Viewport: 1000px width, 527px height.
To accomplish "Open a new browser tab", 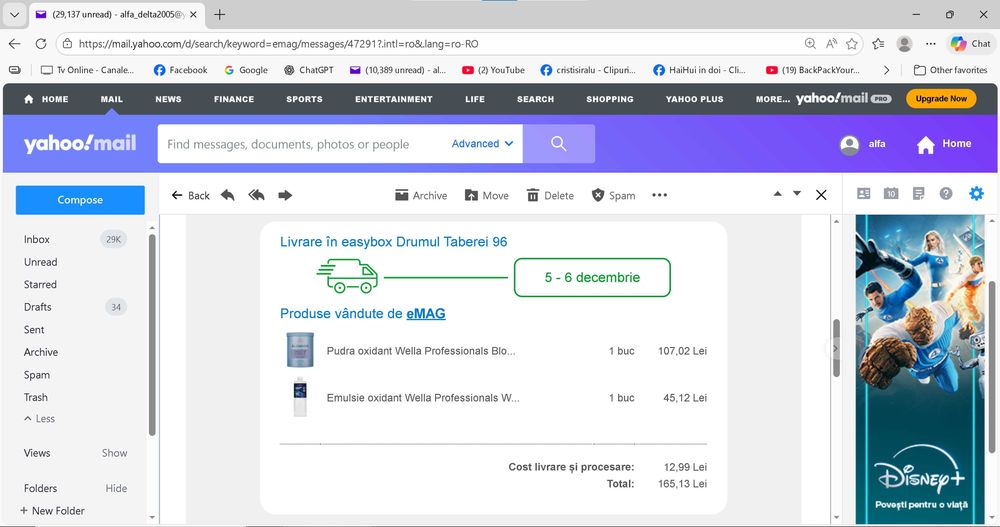I will pos(219,14).
